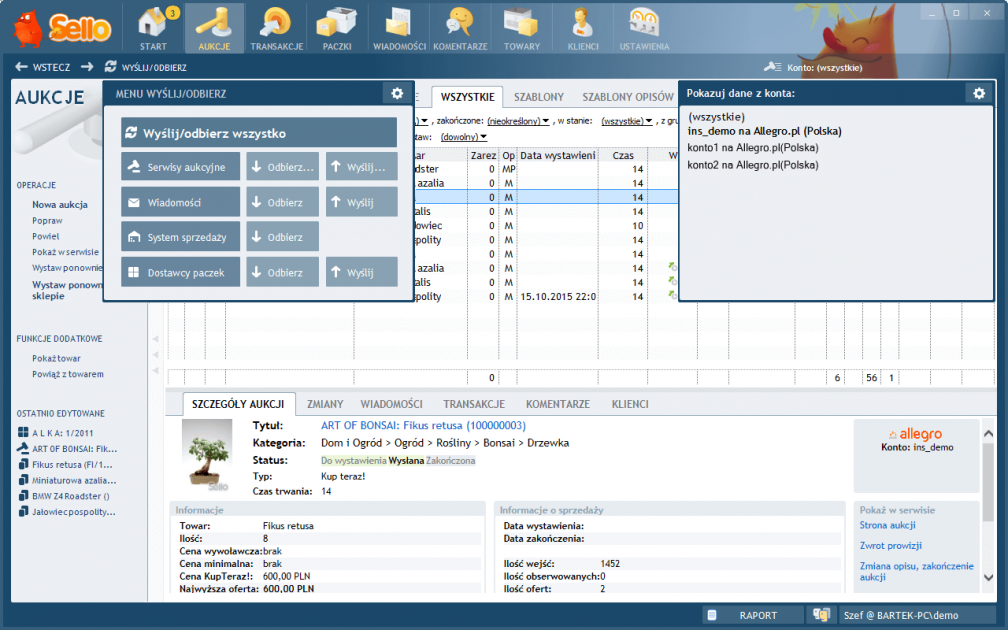Open the START module in toolbar
This screenshot has width=1008, height=630.
[153, 28]
